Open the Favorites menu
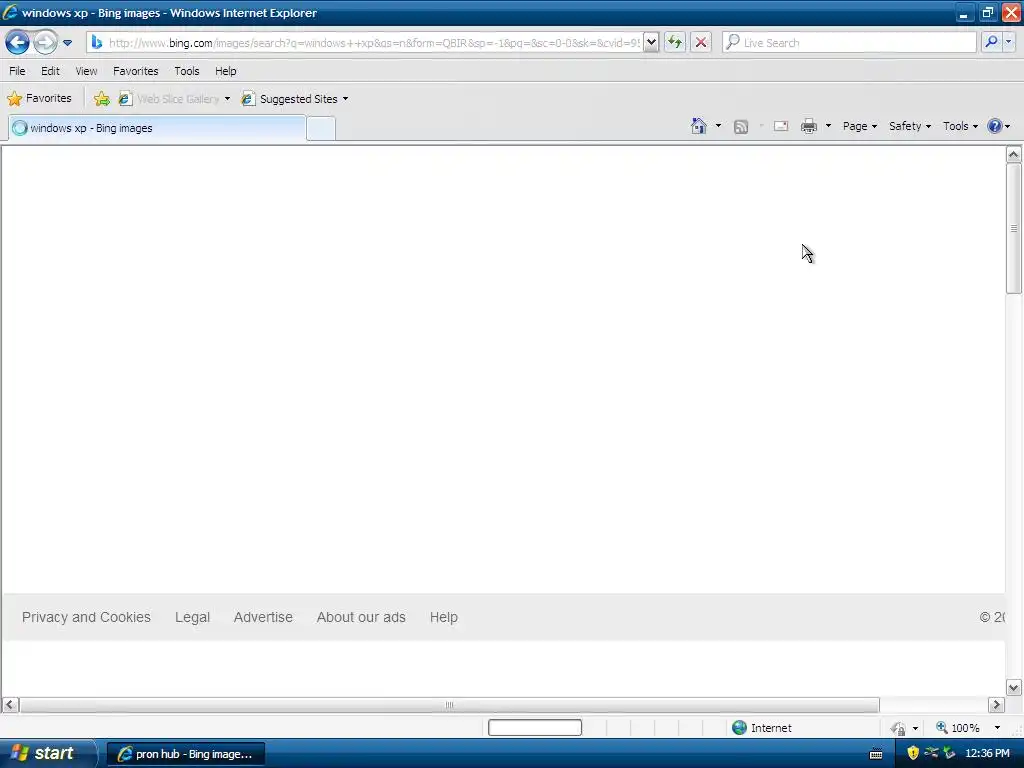The width and height of the screenshot is (1024, 768). click(x=135, y=71)
